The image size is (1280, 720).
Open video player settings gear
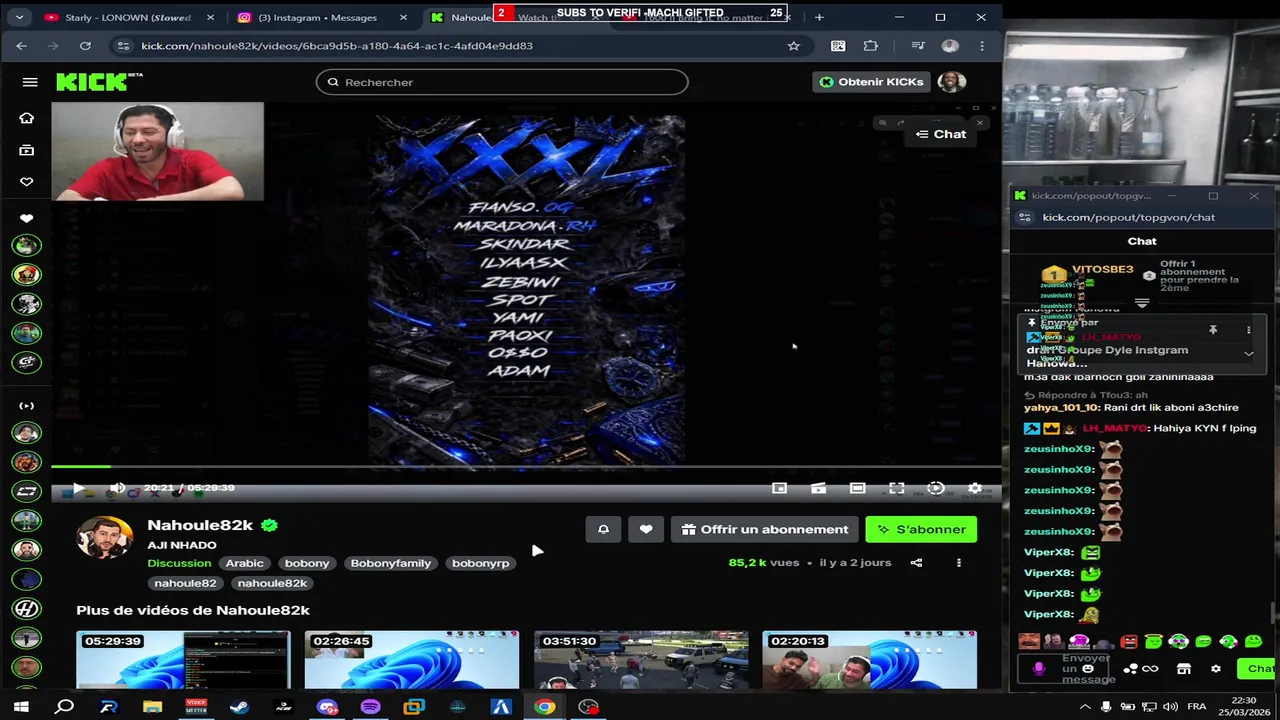point(975,488)
